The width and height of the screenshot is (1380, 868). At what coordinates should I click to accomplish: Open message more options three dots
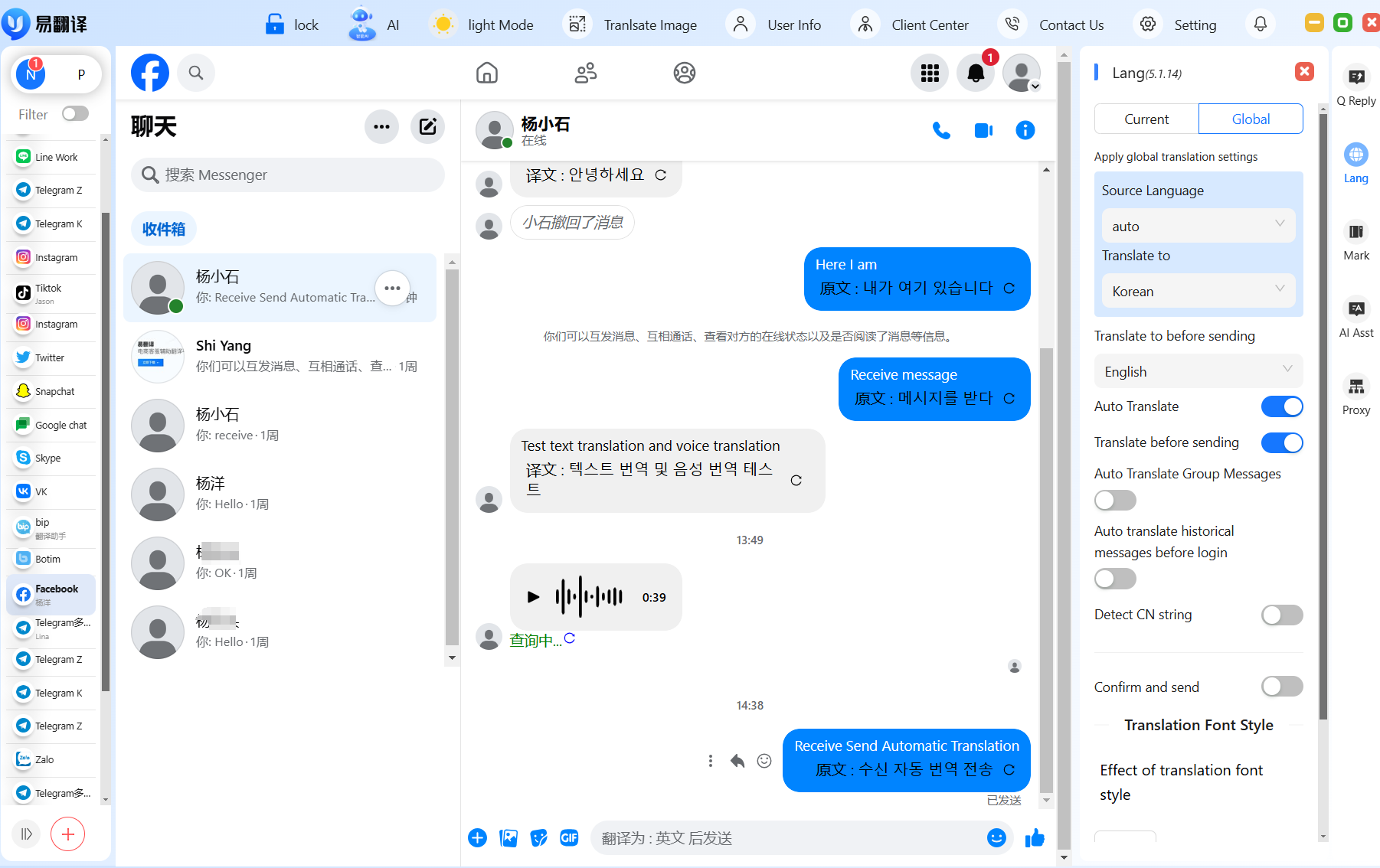pos(711,761)
